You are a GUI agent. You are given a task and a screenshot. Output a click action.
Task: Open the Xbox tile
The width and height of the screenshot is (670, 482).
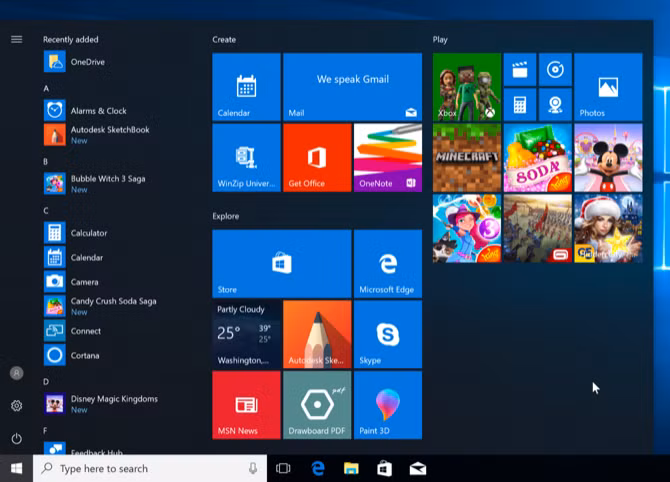click(467, 87)
